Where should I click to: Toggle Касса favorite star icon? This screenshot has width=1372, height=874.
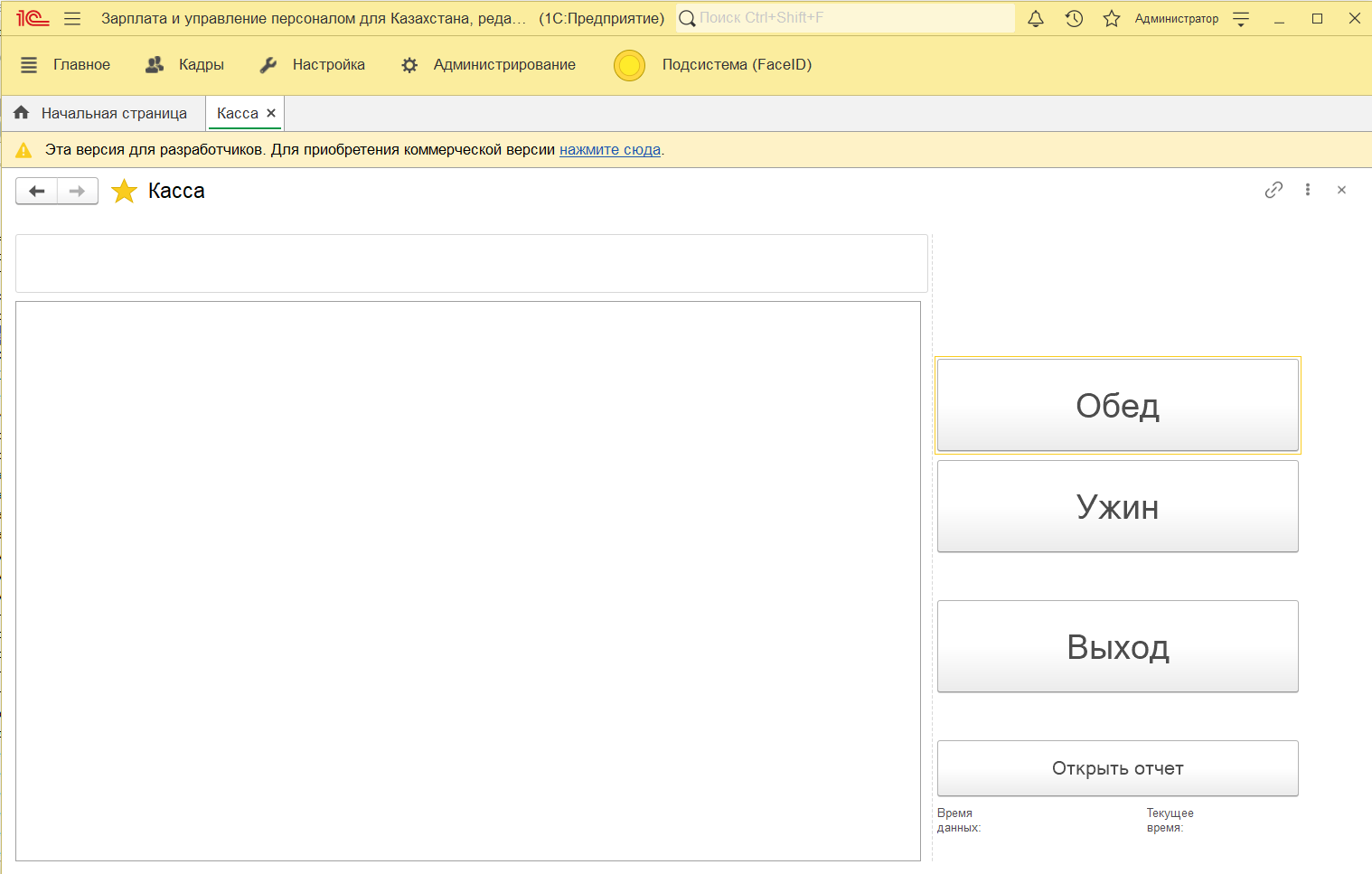click(124, 191)
